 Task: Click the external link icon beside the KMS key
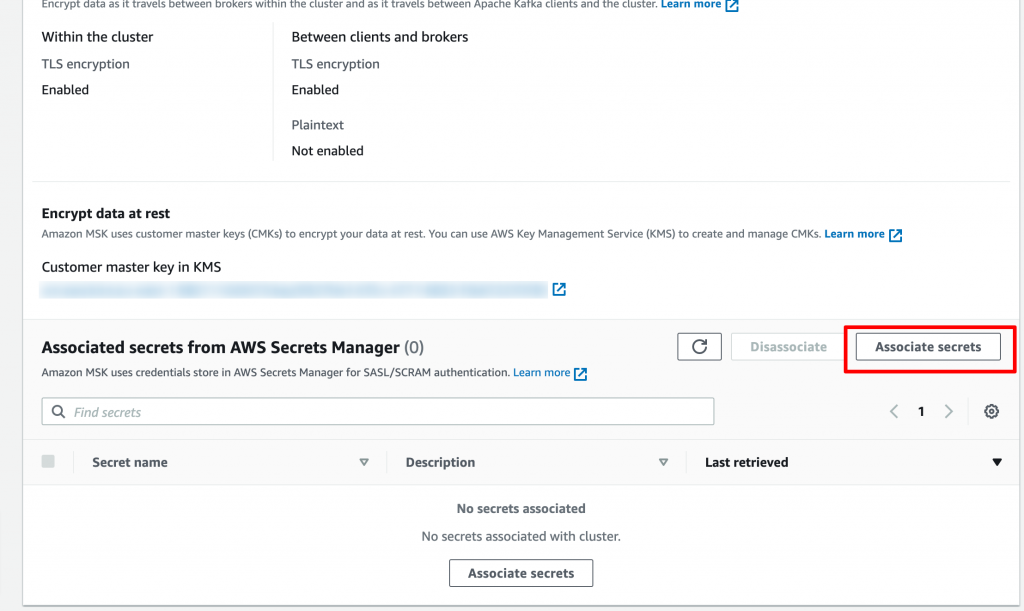coord(559,289)
